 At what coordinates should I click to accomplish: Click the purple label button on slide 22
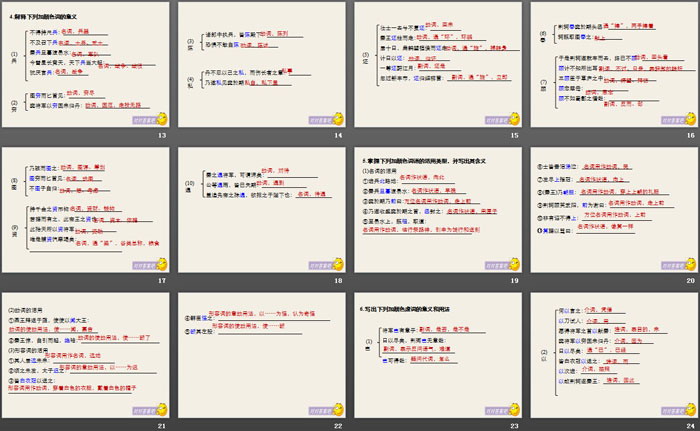(x=321, y=411)
